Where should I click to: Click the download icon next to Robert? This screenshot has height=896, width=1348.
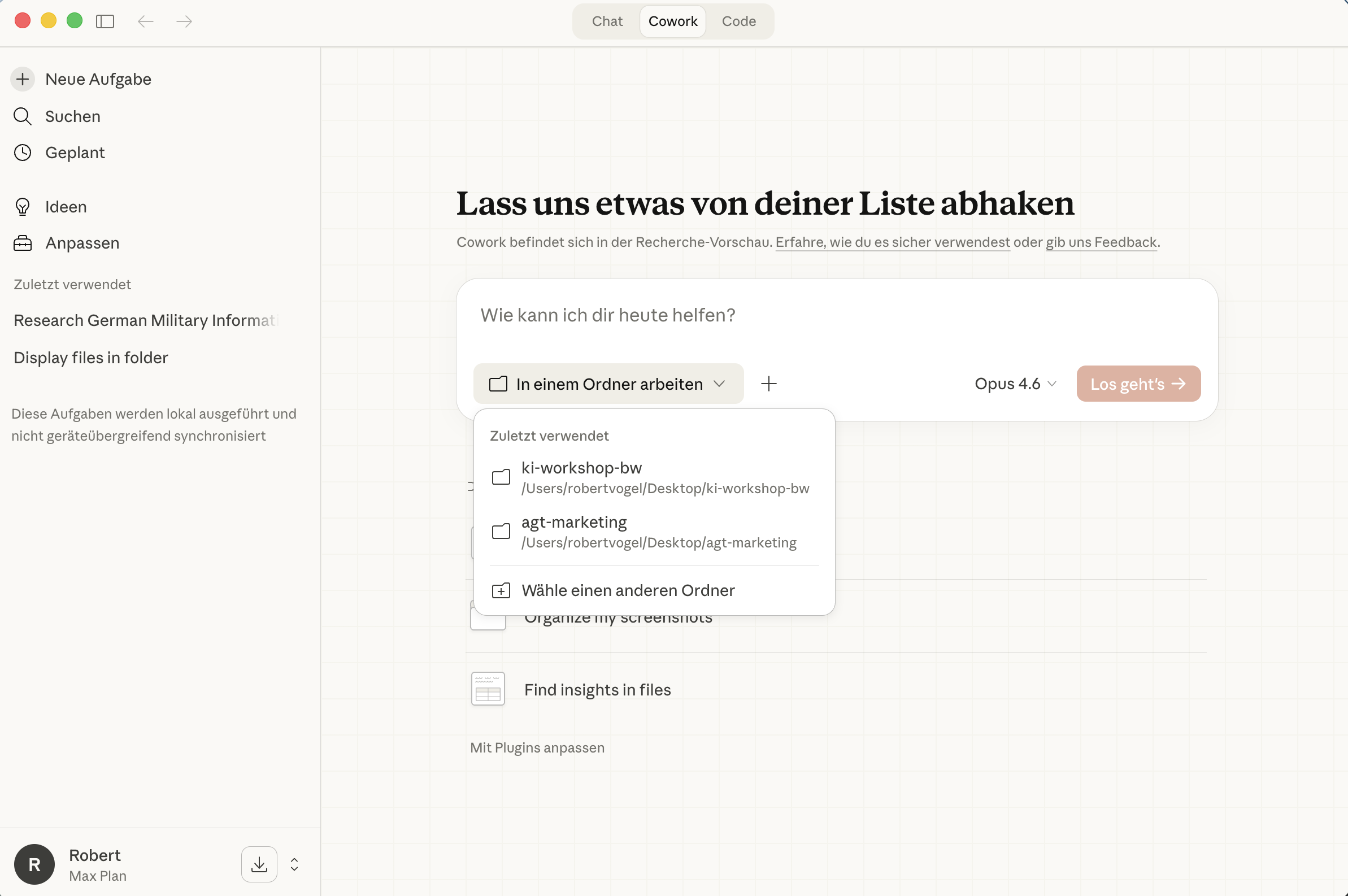point(258,864)
